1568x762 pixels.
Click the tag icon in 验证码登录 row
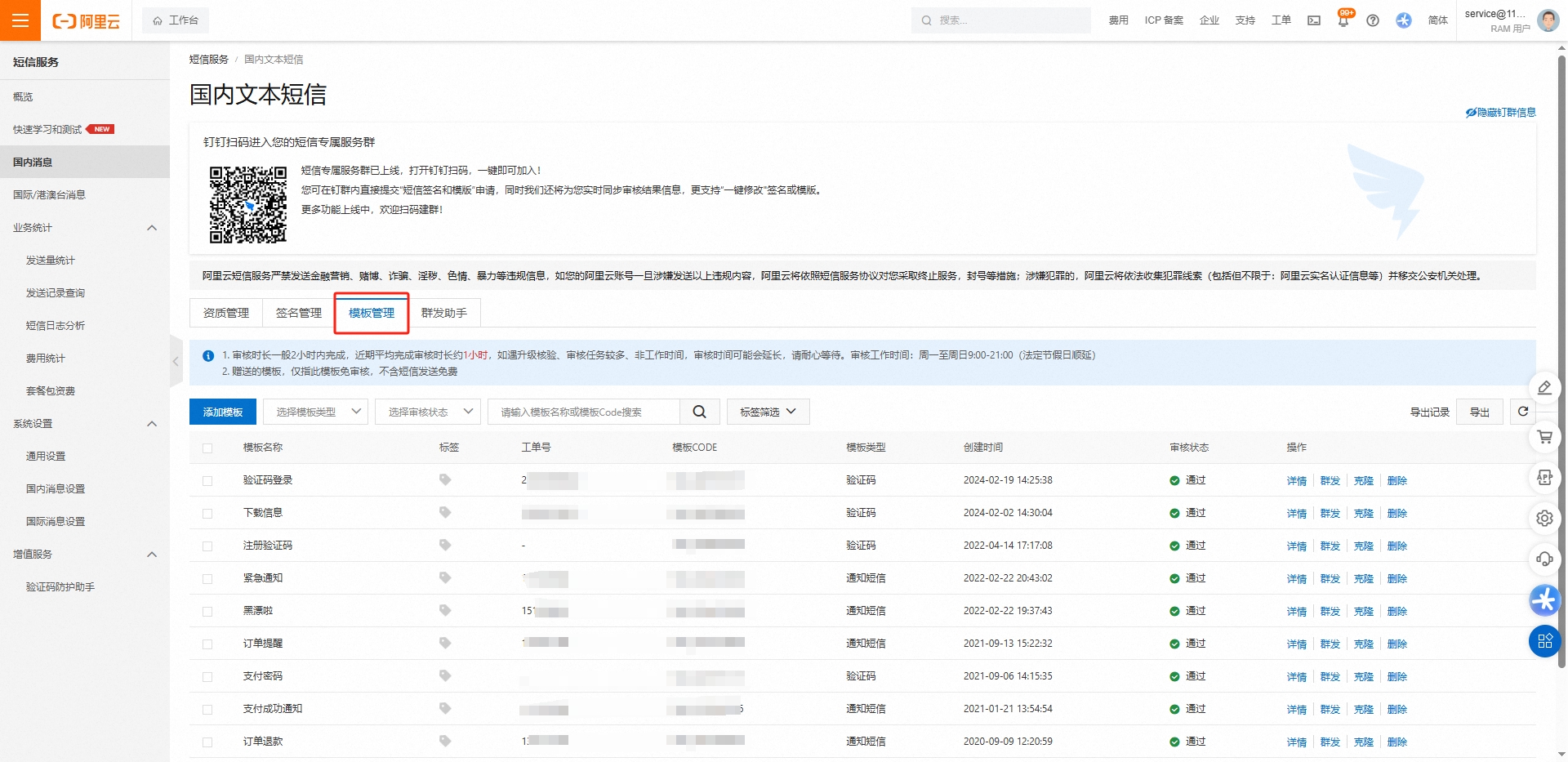click(x=445, y=479)
